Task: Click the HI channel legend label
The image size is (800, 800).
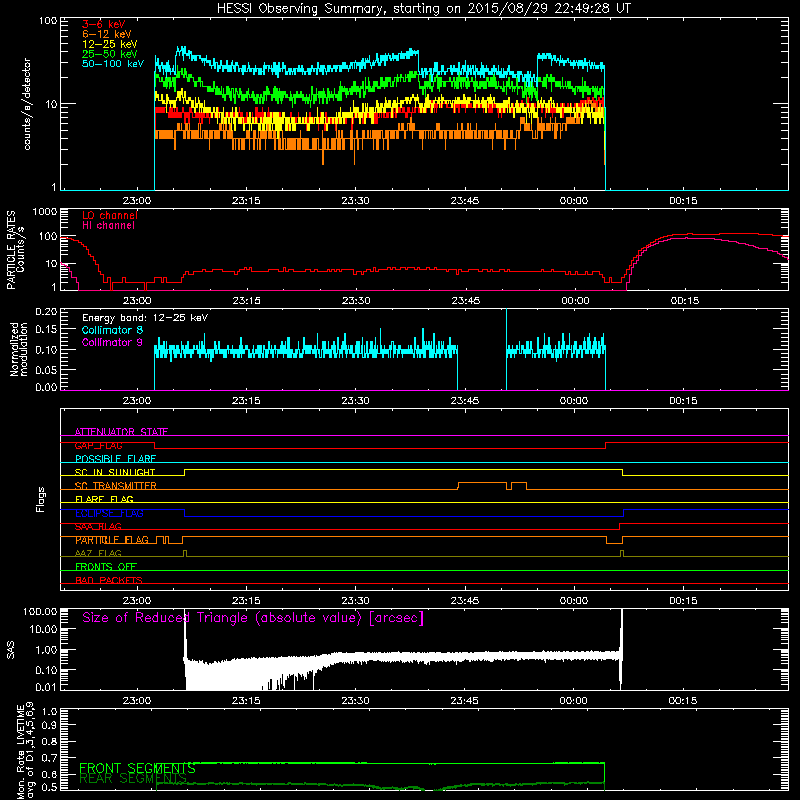Action: pos(108,226)
